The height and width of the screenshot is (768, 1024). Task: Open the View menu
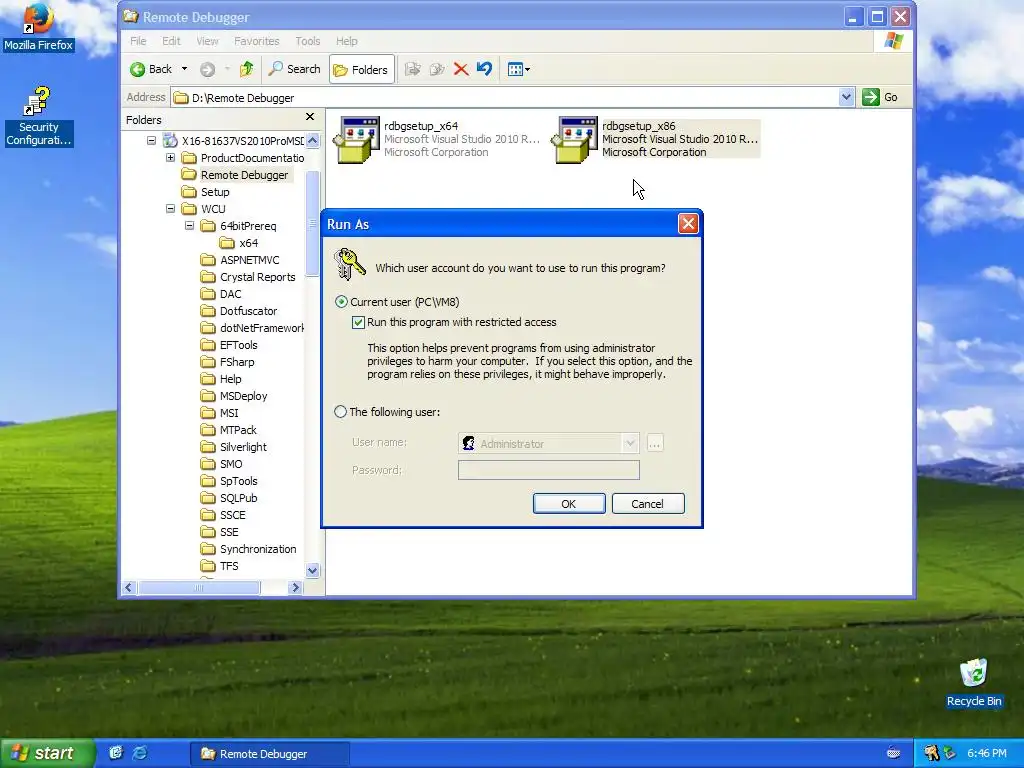(208, 41)
